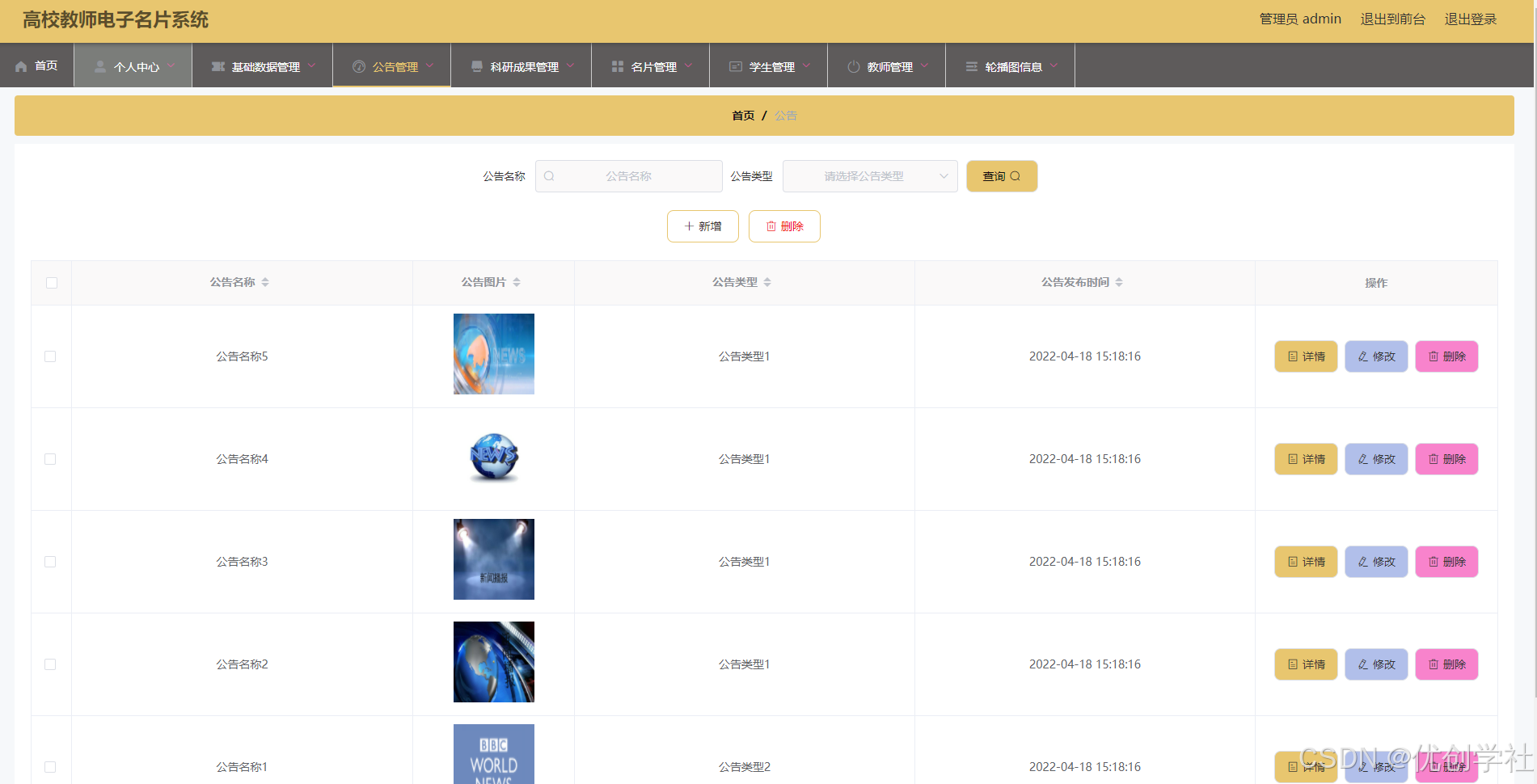Expand the 基础数据管理 chevron
This screenshot has height=784, width=1537.
click(311, 65)
